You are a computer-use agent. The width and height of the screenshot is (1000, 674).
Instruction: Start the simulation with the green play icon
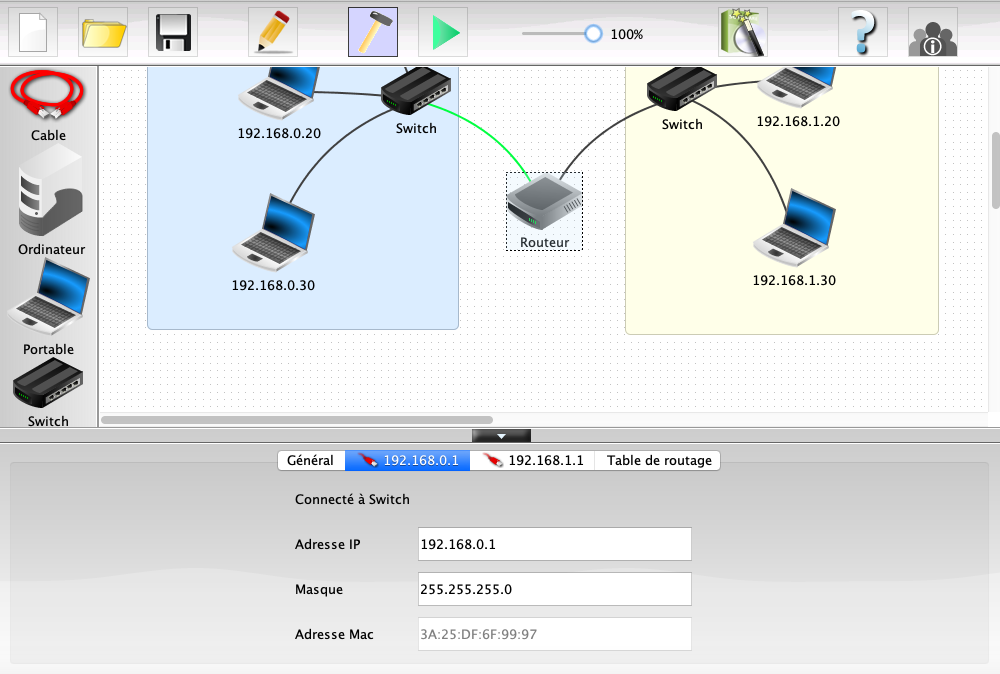pyautogui.click(x=443, y=32)
